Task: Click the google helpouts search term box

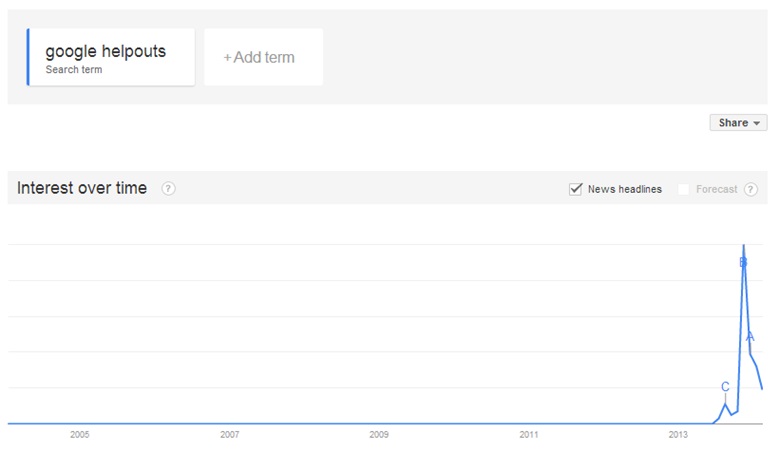Action: 111,57
